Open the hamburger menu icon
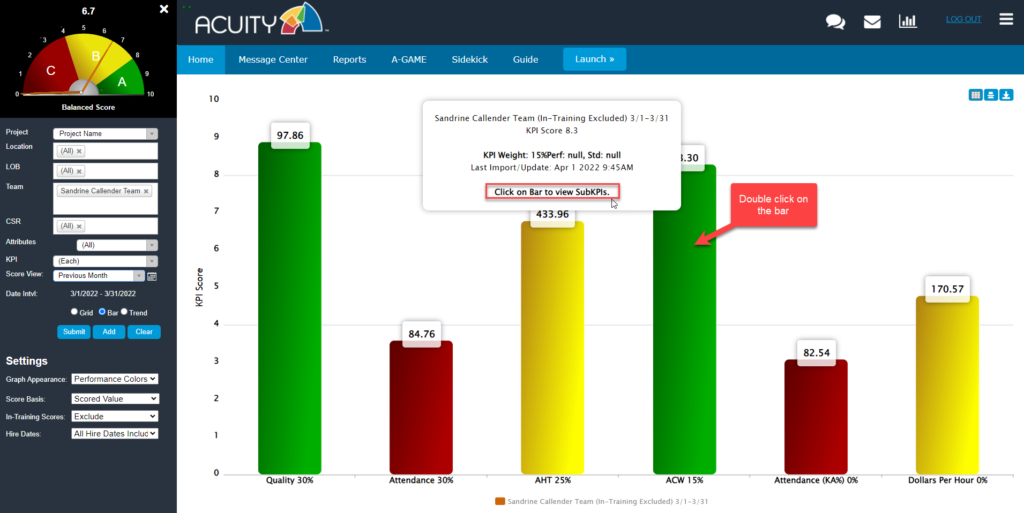 (1006, 19)
